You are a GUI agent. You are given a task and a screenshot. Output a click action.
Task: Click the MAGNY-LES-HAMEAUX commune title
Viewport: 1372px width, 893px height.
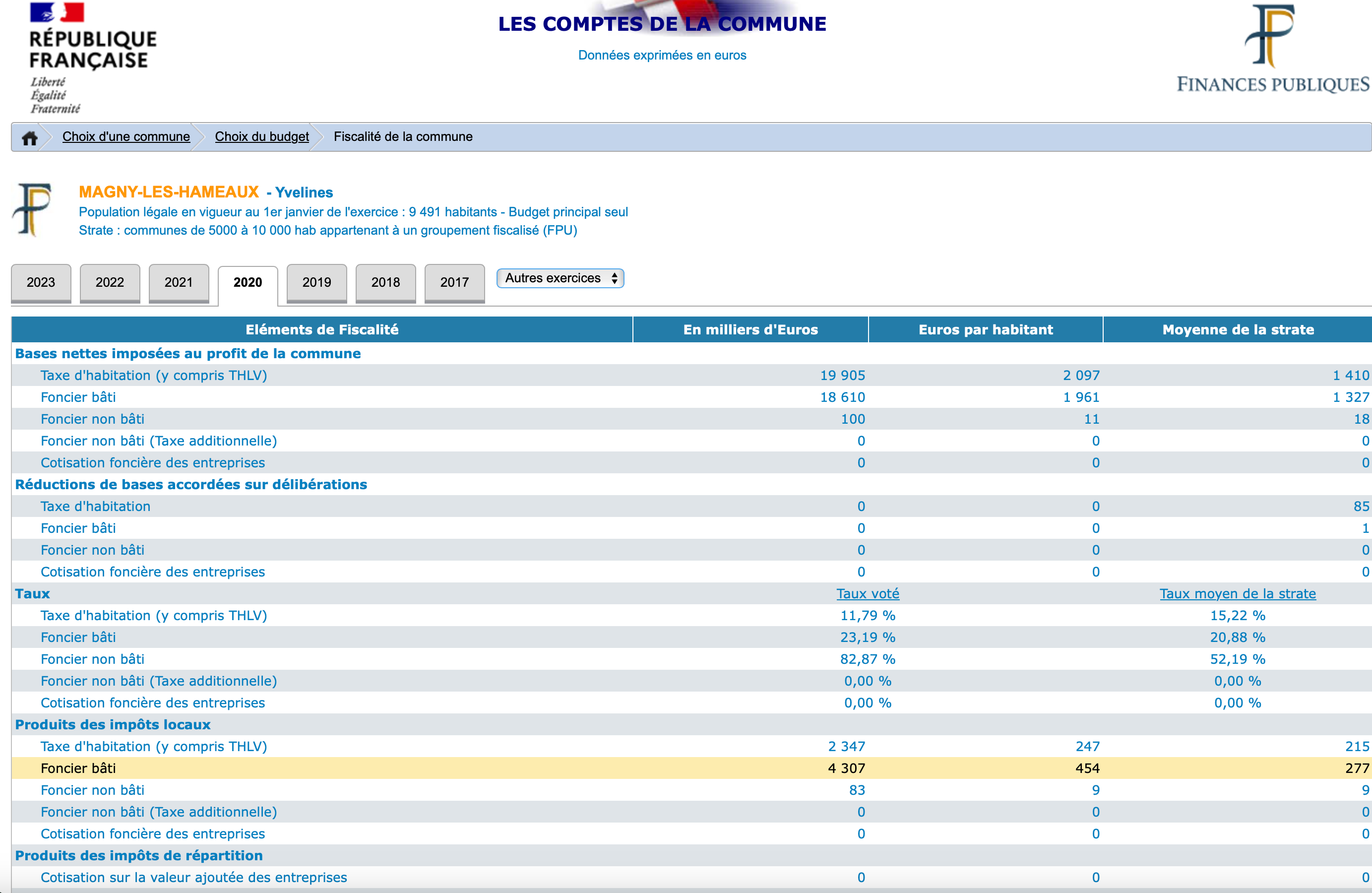[169, 192]
